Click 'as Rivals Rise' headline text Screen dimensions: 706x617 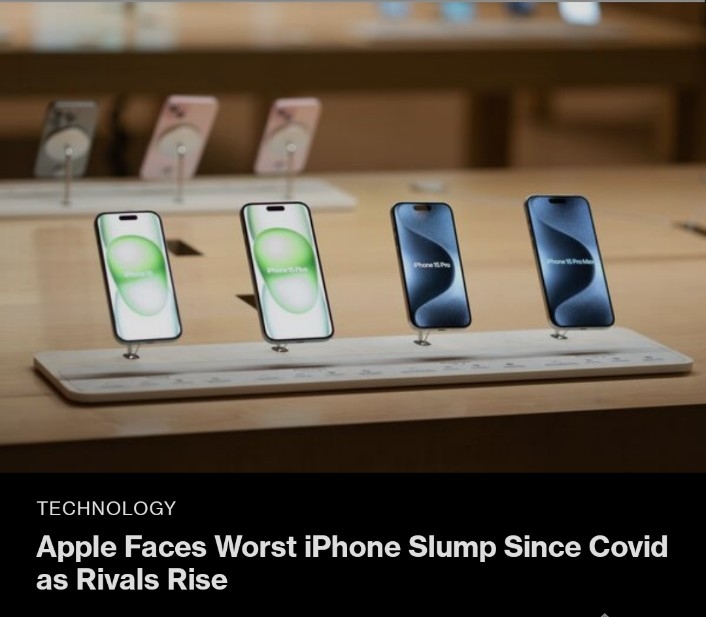(x=131, y=579)
